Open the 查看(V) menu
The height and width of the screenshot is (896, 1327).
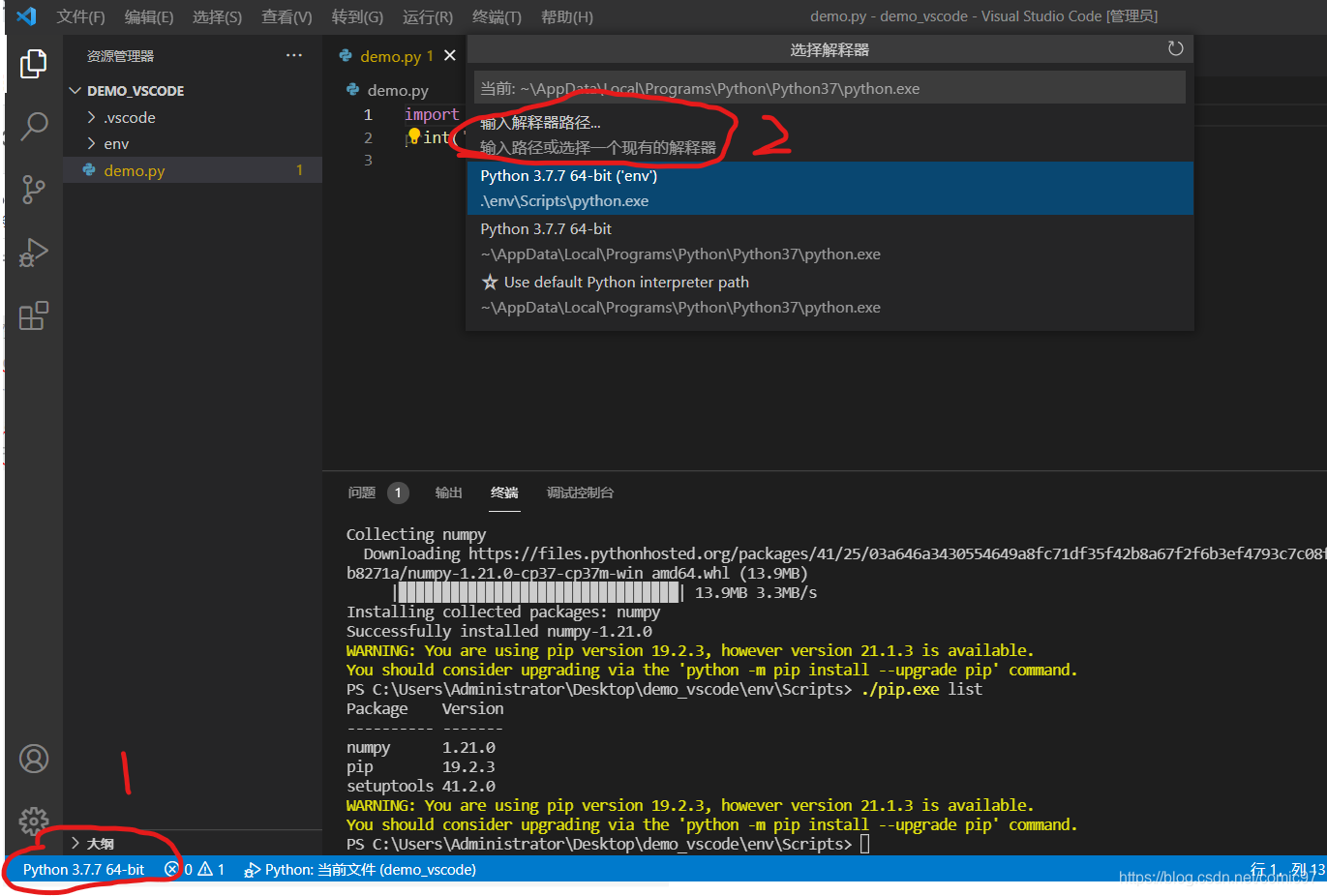[287, 17]
